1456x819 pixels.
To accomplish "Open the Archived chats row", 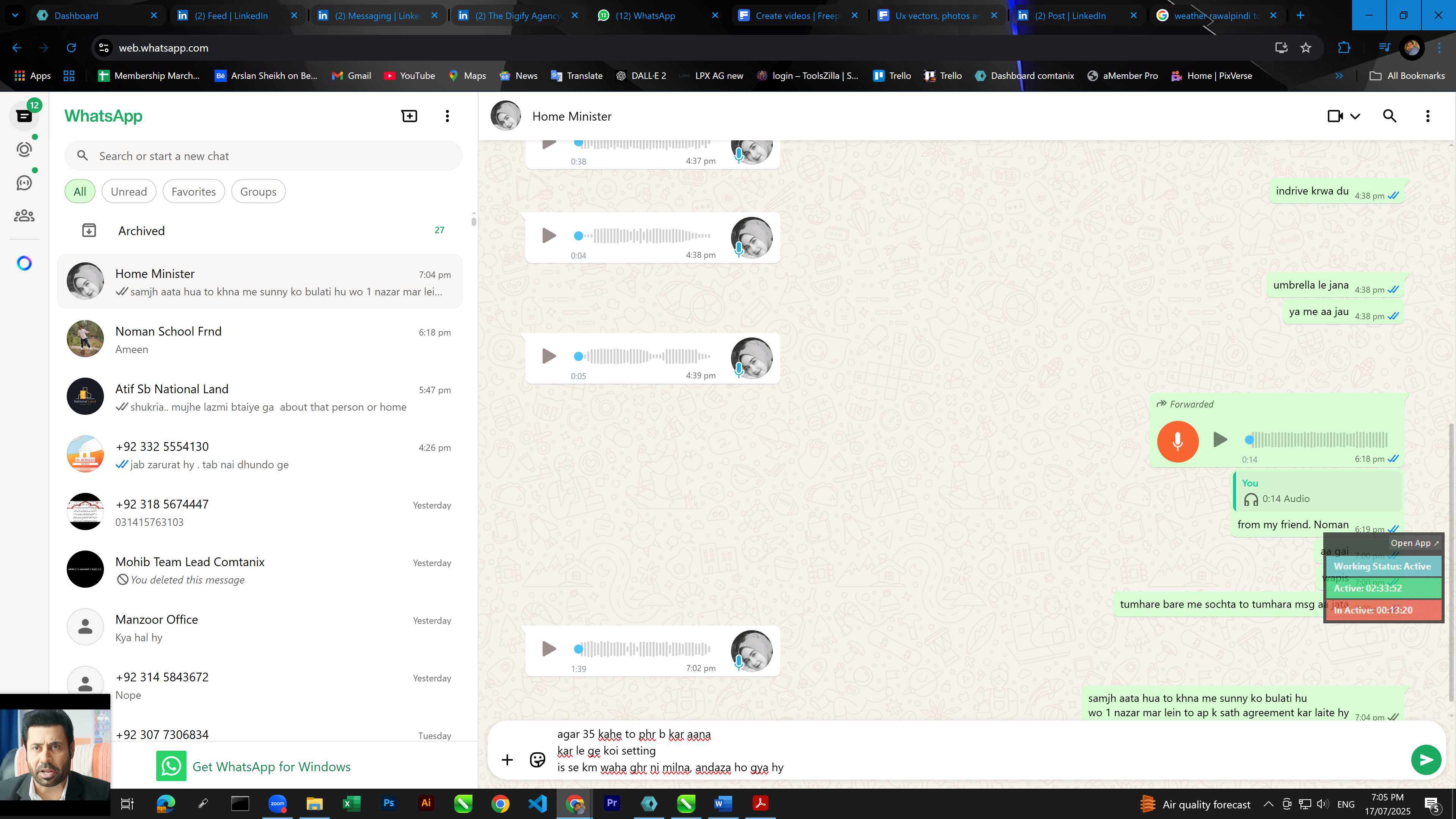I will click(260, 231).
